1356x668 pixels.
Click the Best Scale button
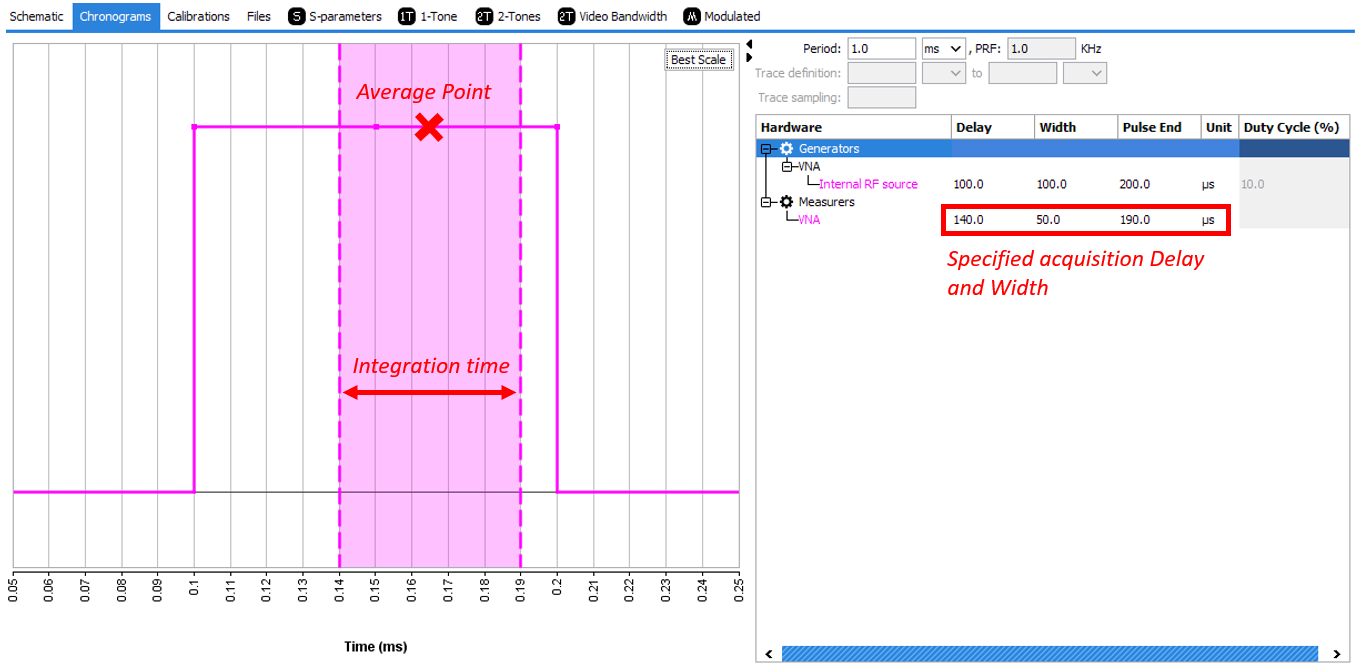pos(698,60)
